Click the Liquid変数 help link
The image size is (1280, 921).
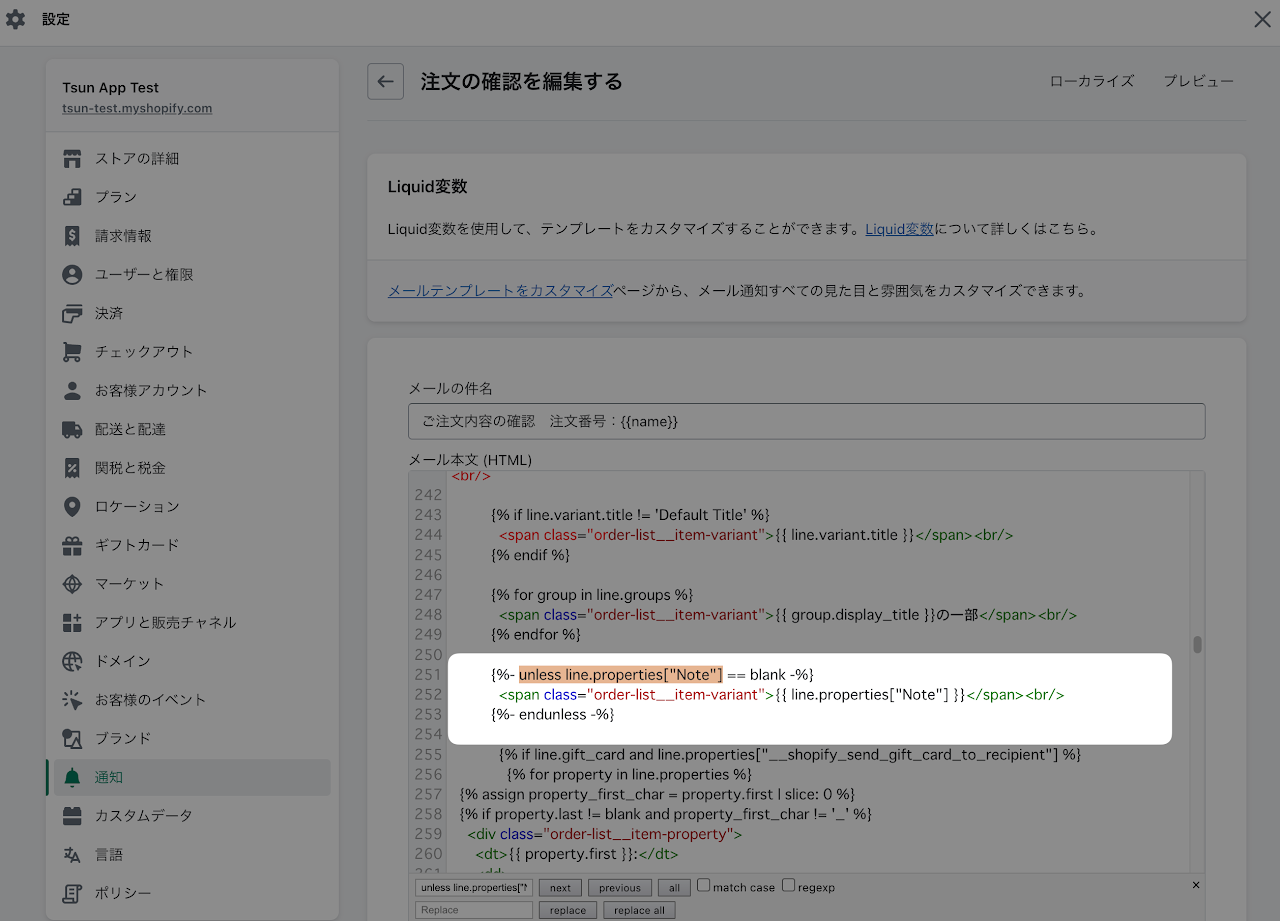tap(899, 229)
